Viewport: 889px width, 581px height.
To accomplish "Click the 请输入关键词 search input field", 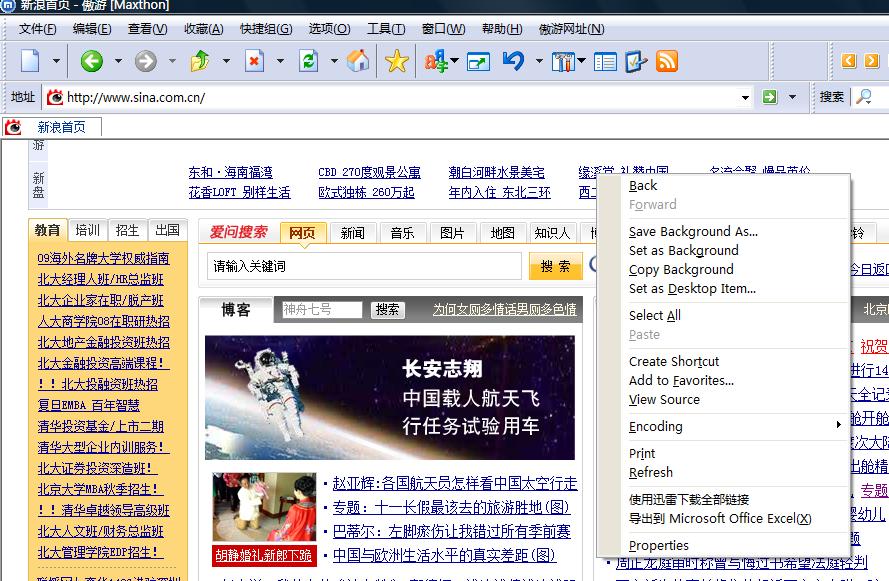I will [364, 266].
